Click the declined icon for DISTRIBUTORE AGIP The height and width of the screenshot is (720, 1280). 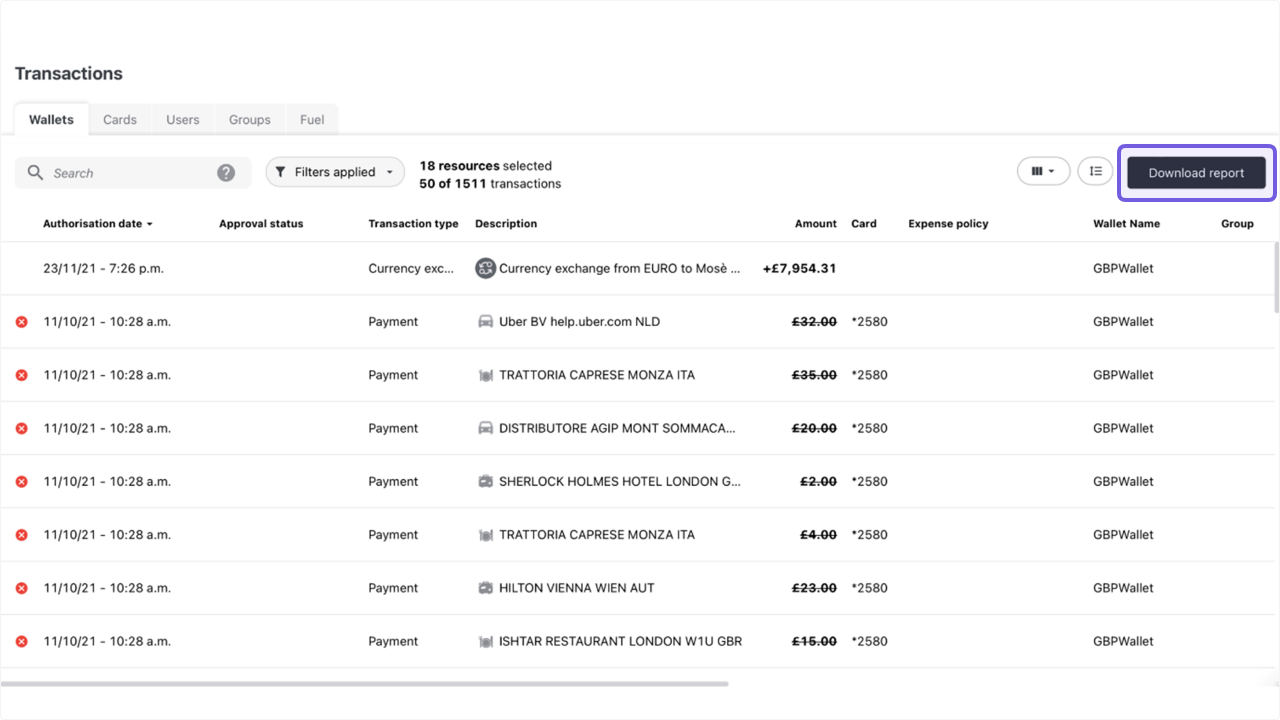pos(22,428)
